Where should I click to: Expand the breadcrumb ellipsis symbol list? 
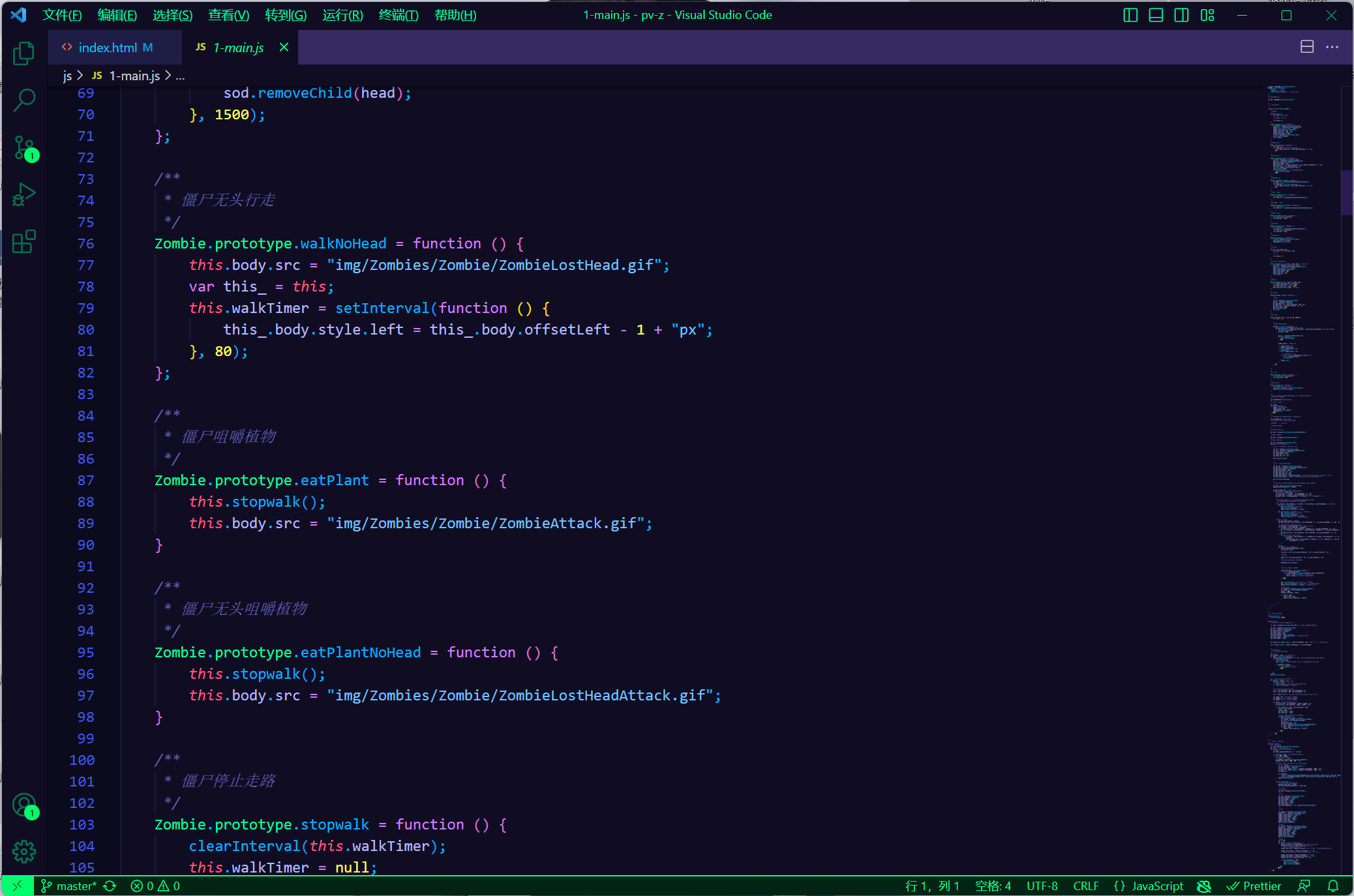tap(180, 76)
